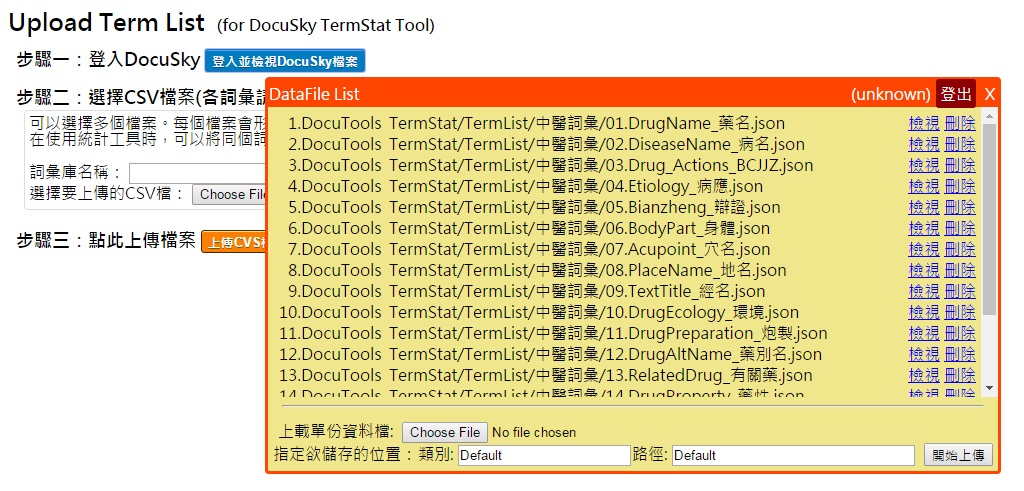
Task: Click the 路徑 Default input field
Action: click(x=793, y=455)
